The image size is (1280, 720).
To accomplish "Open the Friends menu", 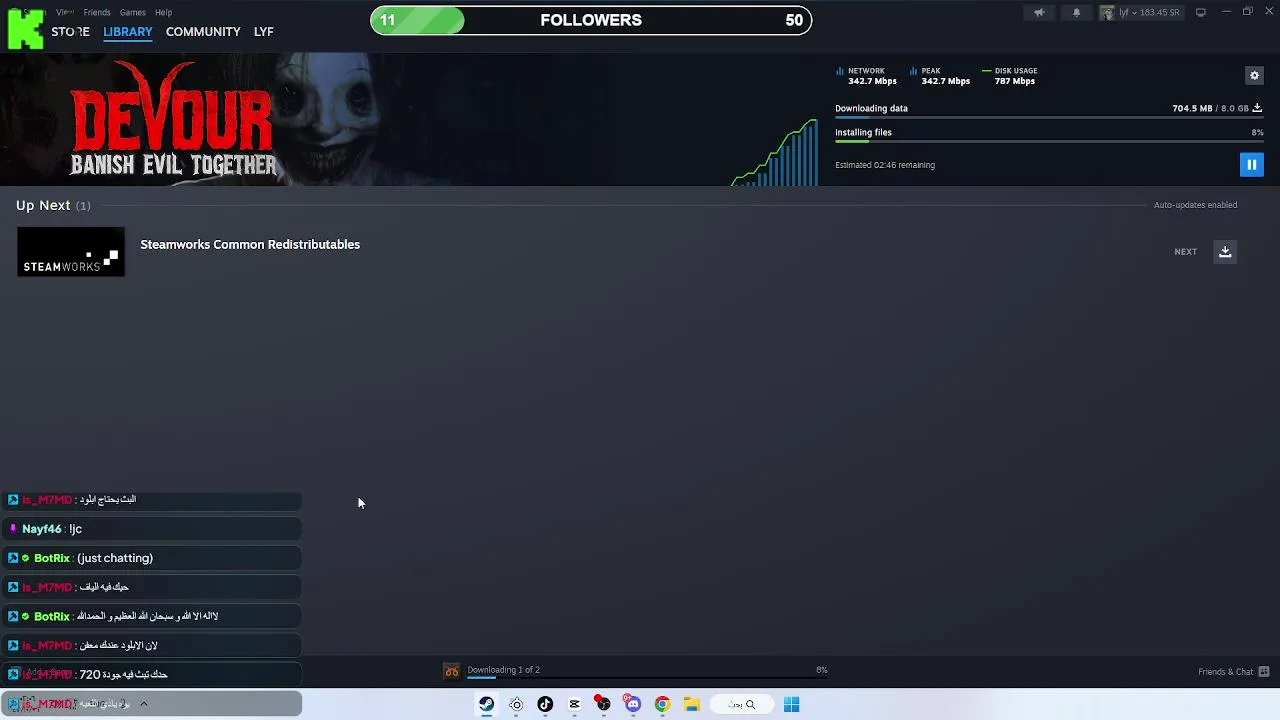I will 97,12.
